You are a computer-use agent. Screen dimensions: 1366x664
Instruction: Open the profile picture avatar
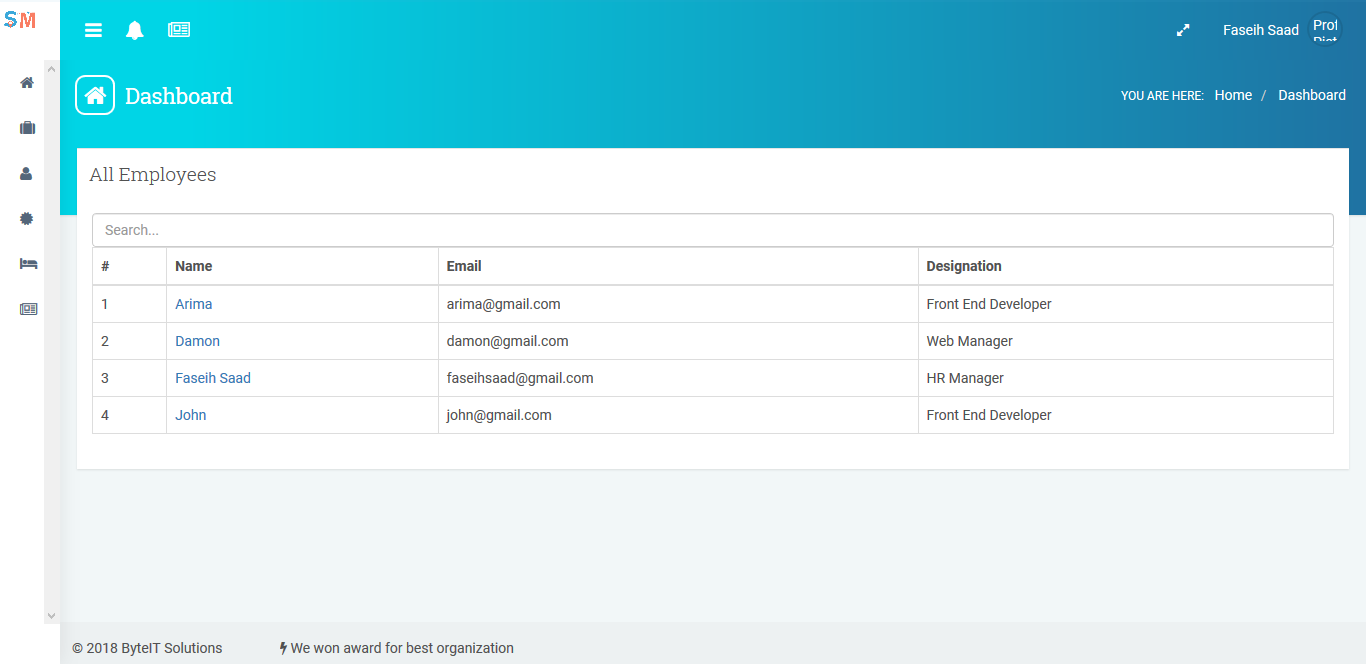1325,28
